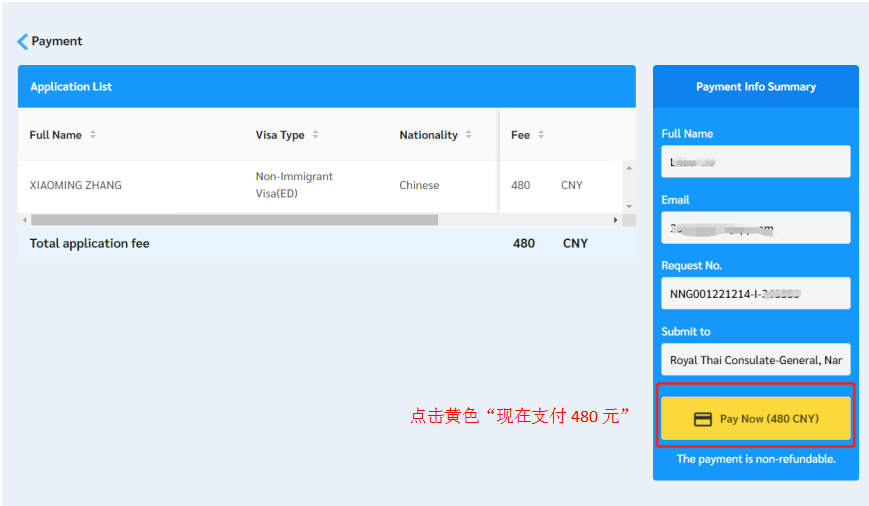Viewport: 869px width, 506px height.
Task: Click the Payment page title text
Action: tap(57, 42)
